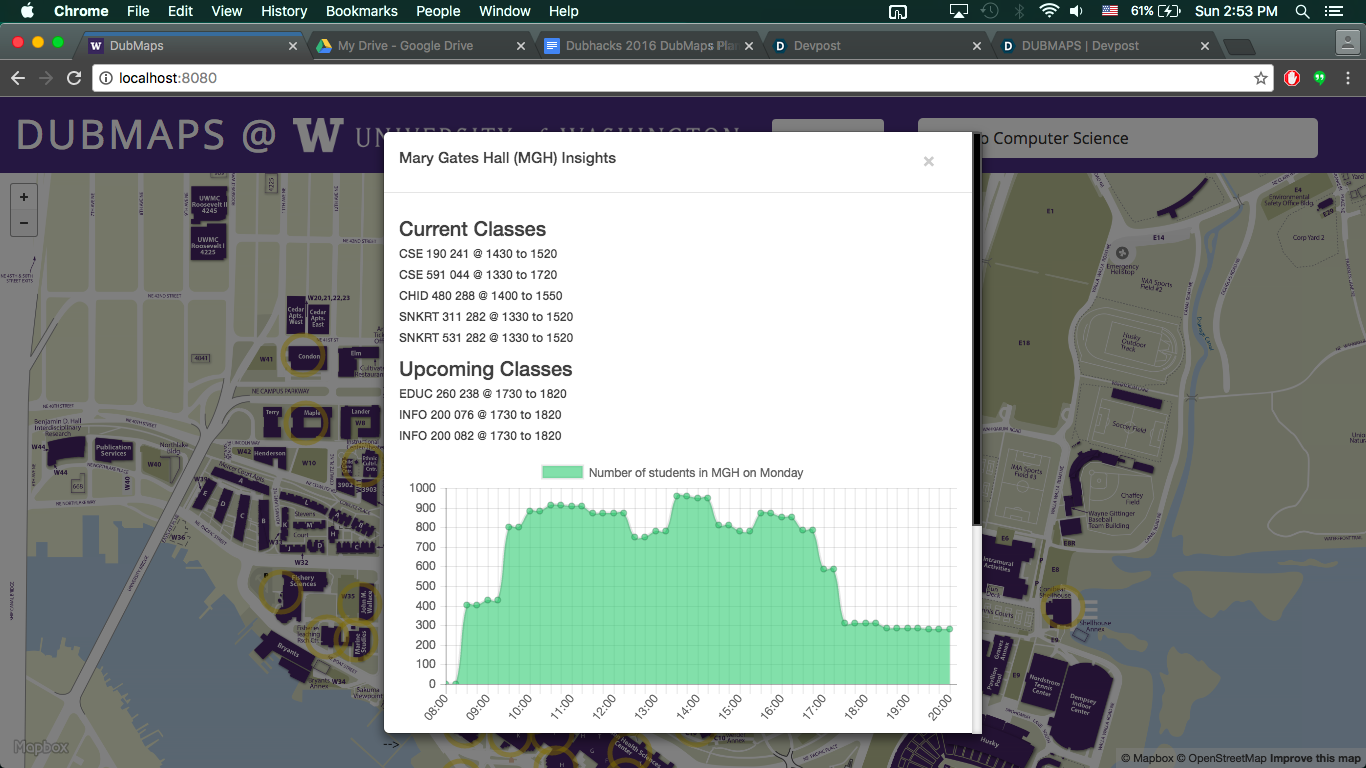Open the Edit menu
Image resolution: width=1366 pixels, height=768 pixels.
[181, 11]
